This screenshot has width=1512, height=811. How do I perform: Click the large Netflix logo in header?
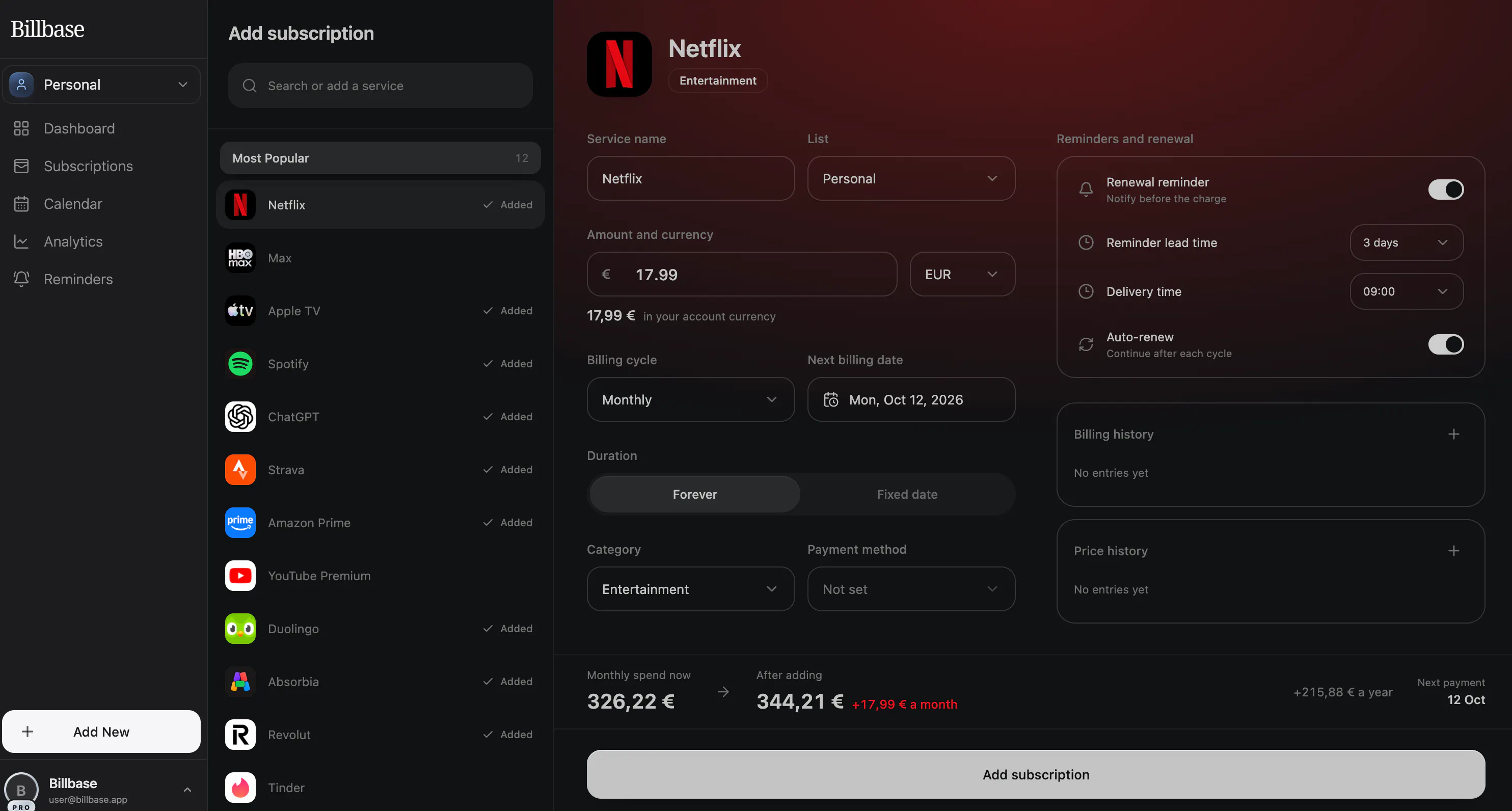(619, 64)
